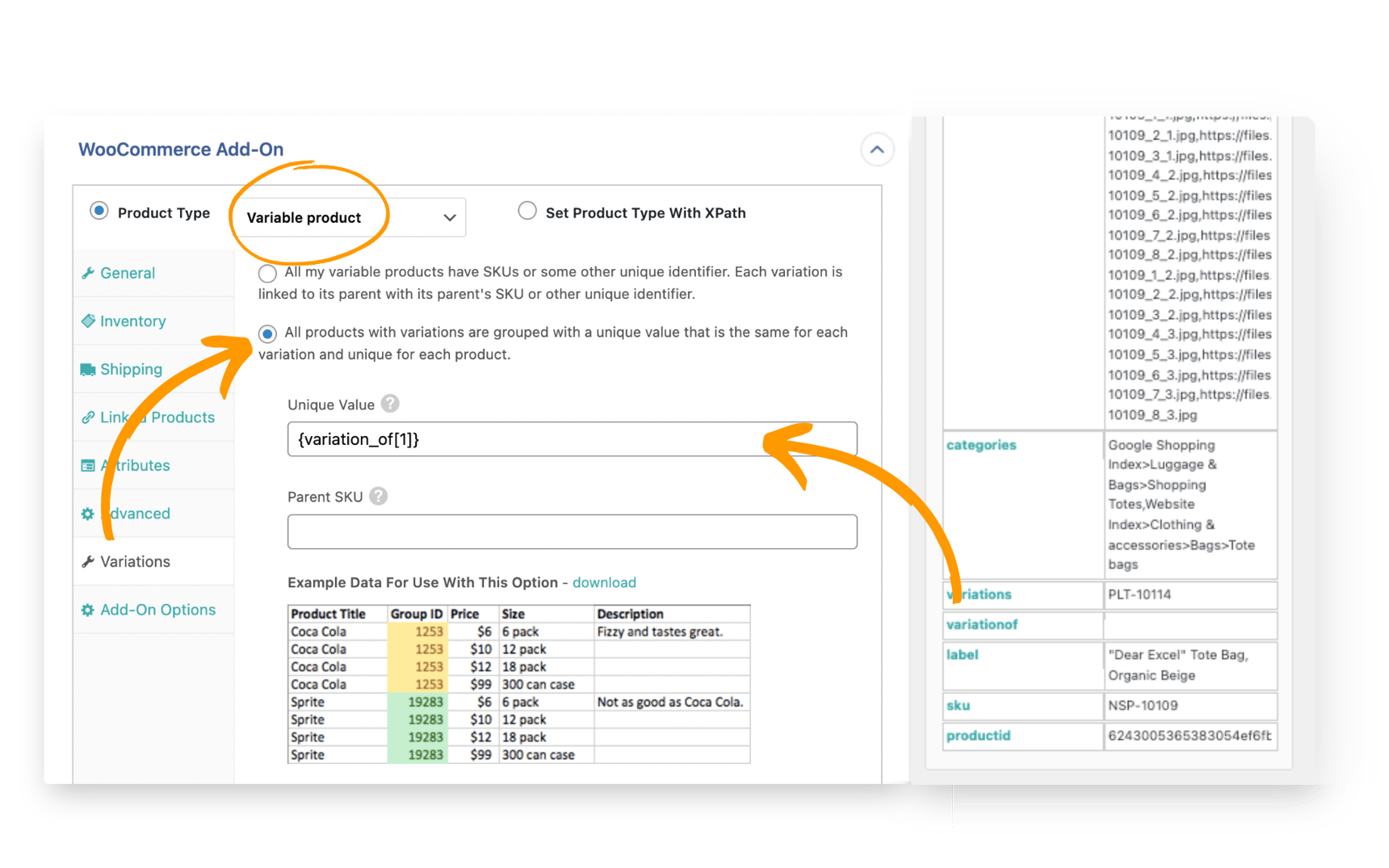The width and height of the screenshot is (1389, 868).
Task: Open the Inventory settings via its tag icon
Action: (89, 321)
